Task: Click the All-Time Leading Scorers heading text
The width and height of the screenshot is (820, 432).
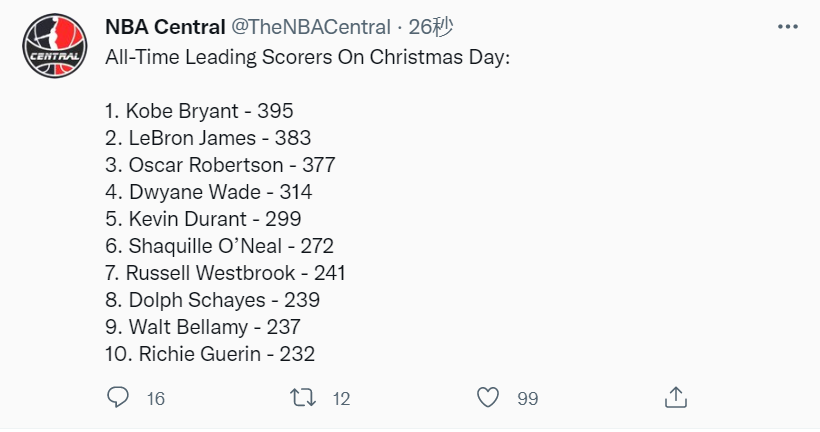Action: (308, 57)
